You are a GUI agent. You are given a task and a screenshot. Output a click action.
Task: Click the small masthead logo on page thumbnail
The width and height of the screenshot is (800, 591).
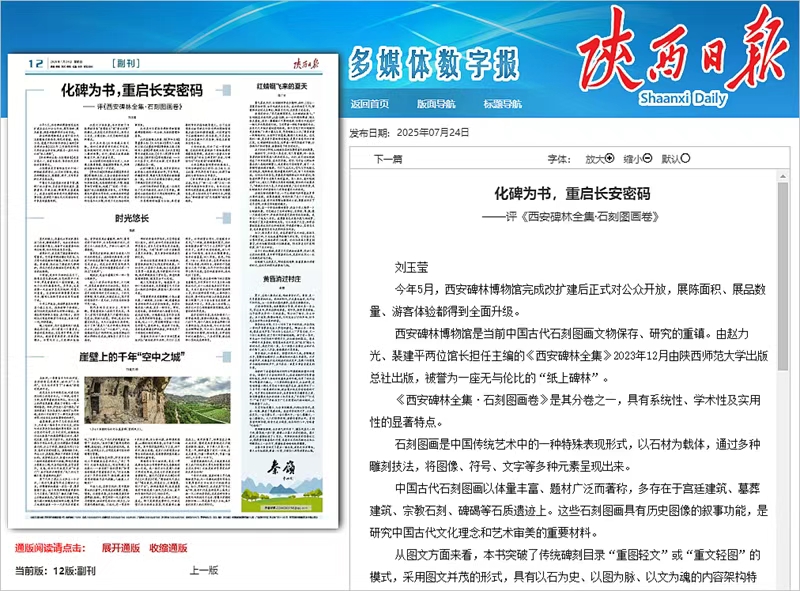pyautogui.click(x=305, y=64)
